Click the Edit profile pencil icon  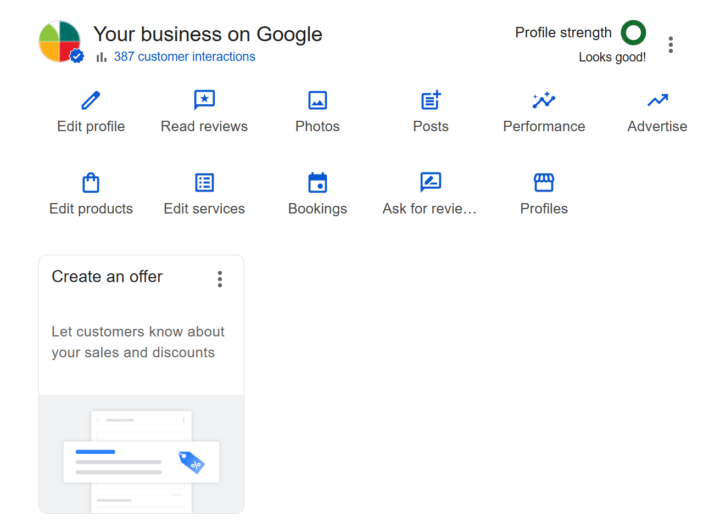point(91,100)
